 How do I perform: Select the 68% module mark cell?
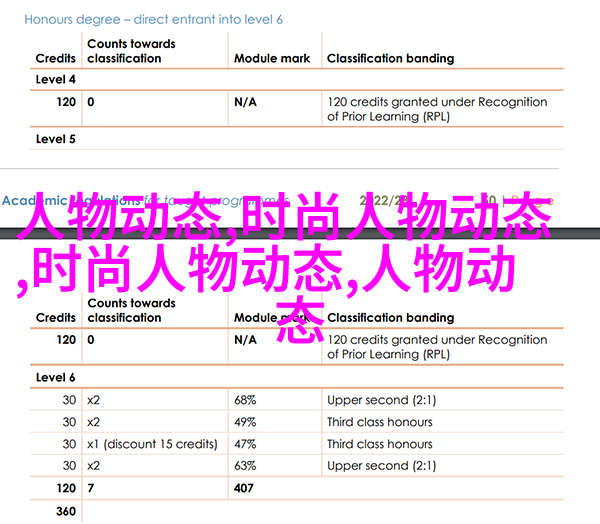(245, 398)
